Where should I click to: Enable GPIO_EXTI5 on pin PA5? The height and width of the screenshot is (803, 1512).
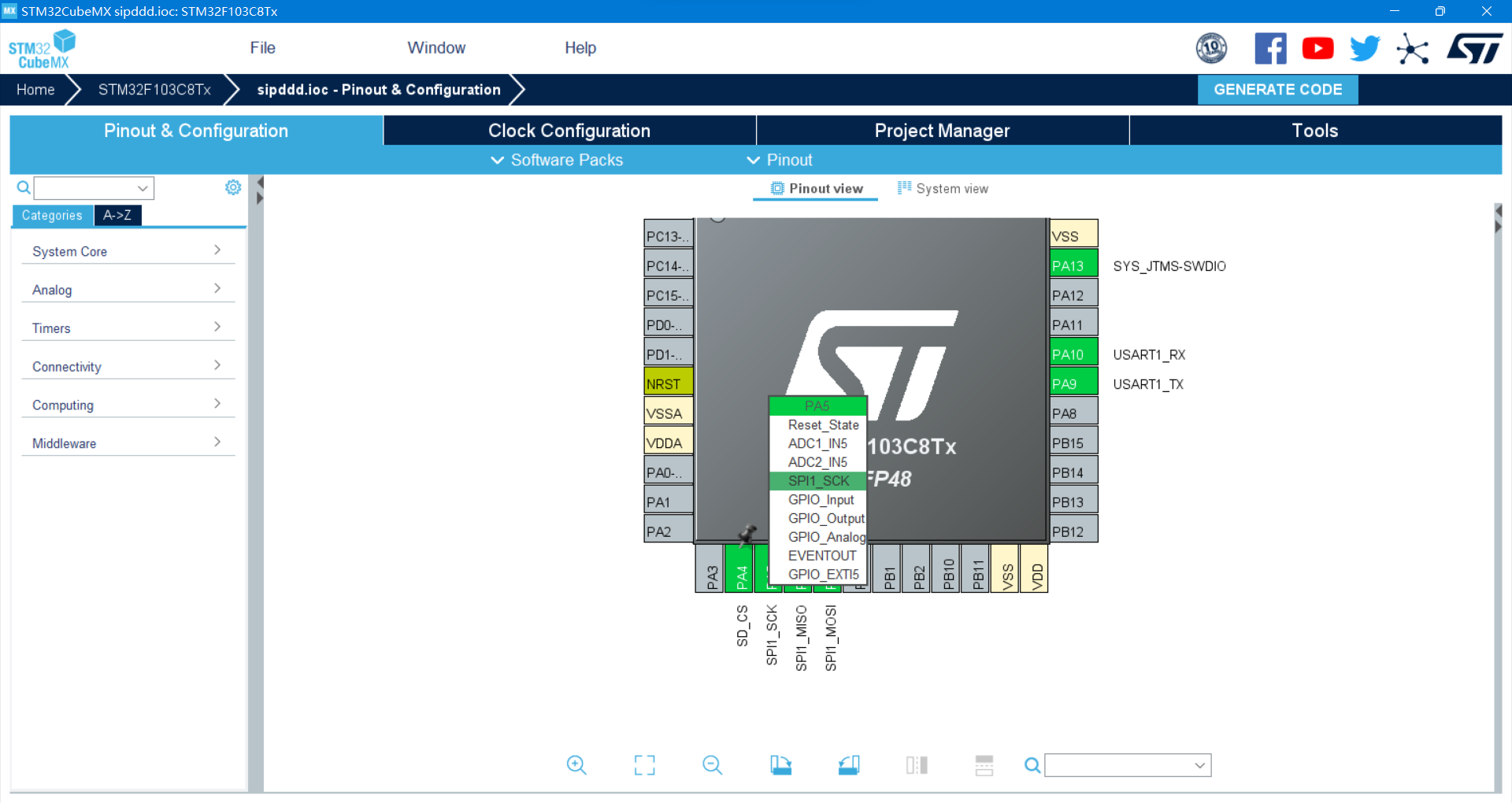[x=822, y=574]
